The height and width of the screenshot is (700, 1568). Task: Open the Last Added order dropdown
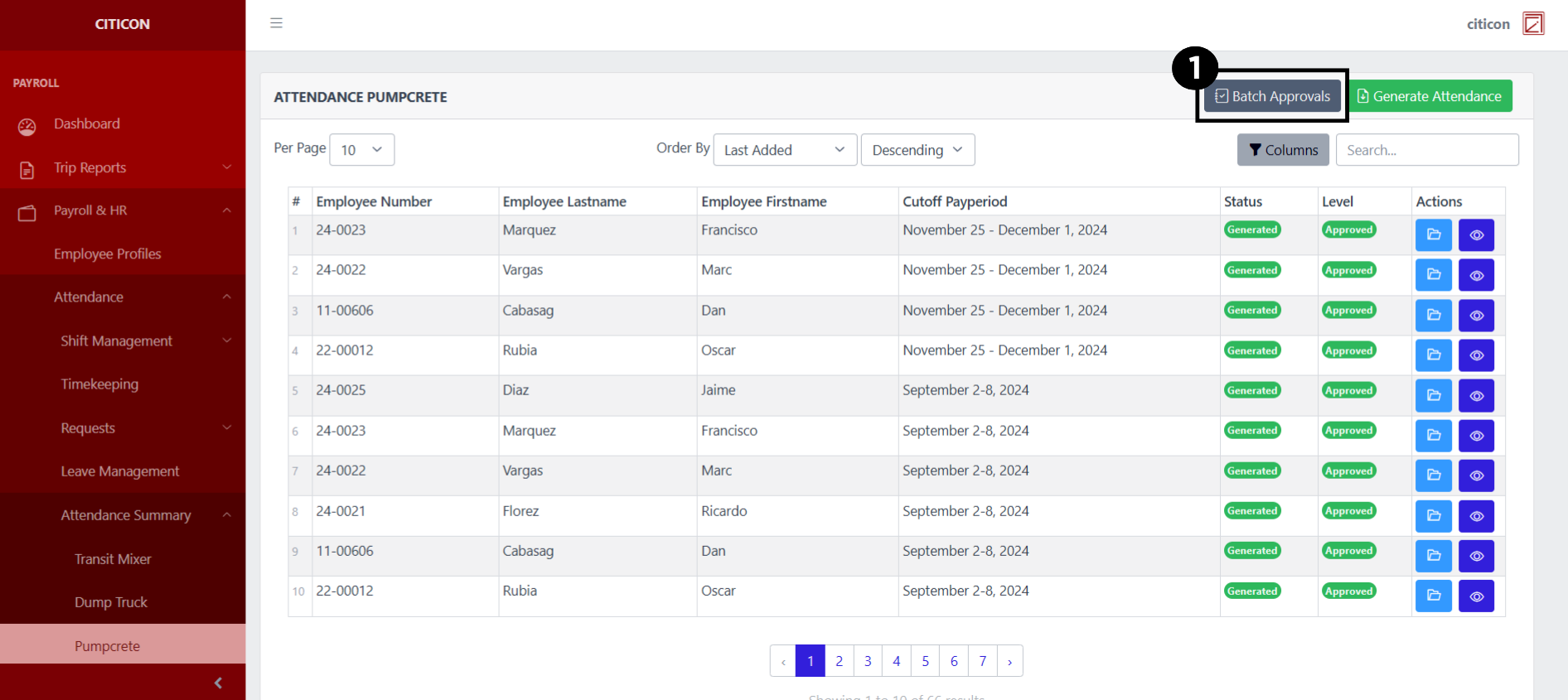pyautogui.click(x=784, y=150)
